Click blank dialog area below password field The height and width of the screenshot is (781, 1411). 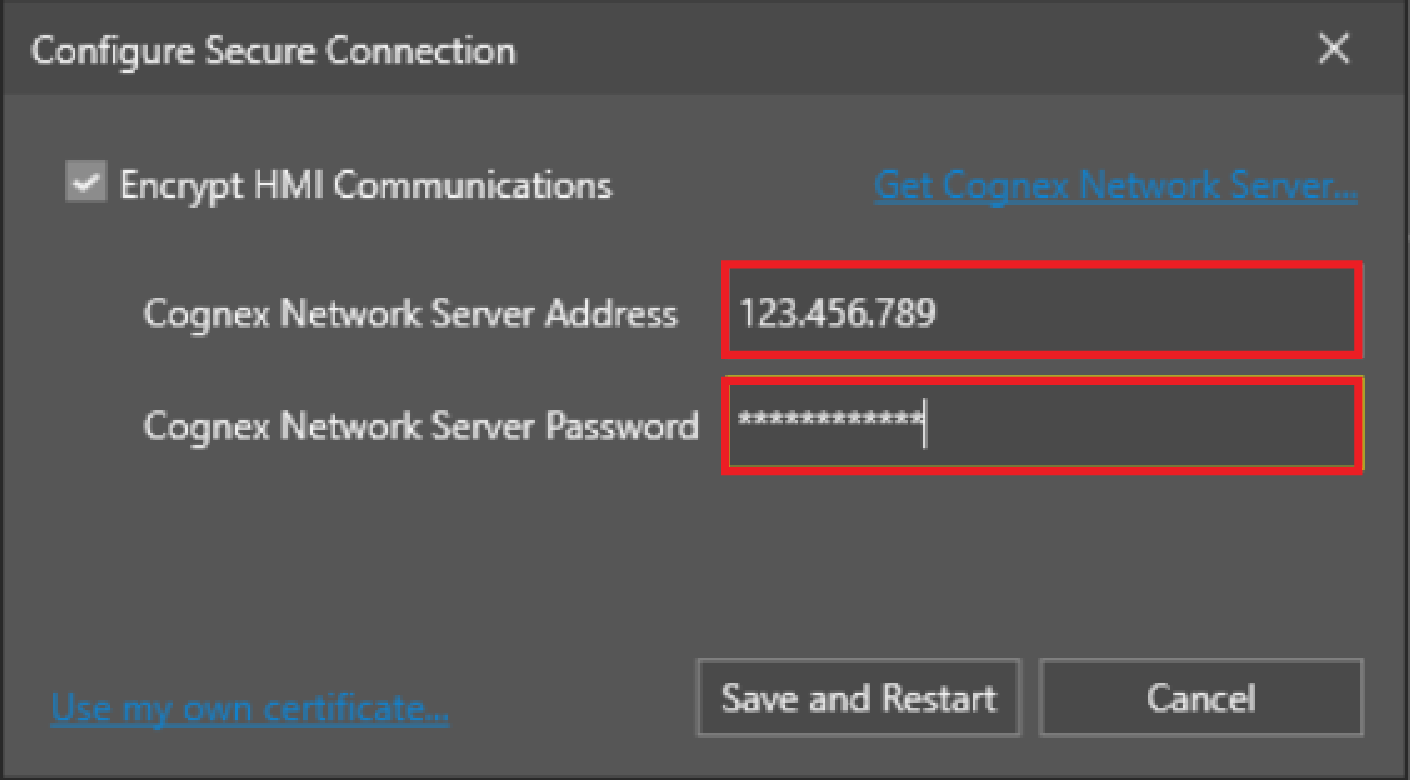pos(700,560)
